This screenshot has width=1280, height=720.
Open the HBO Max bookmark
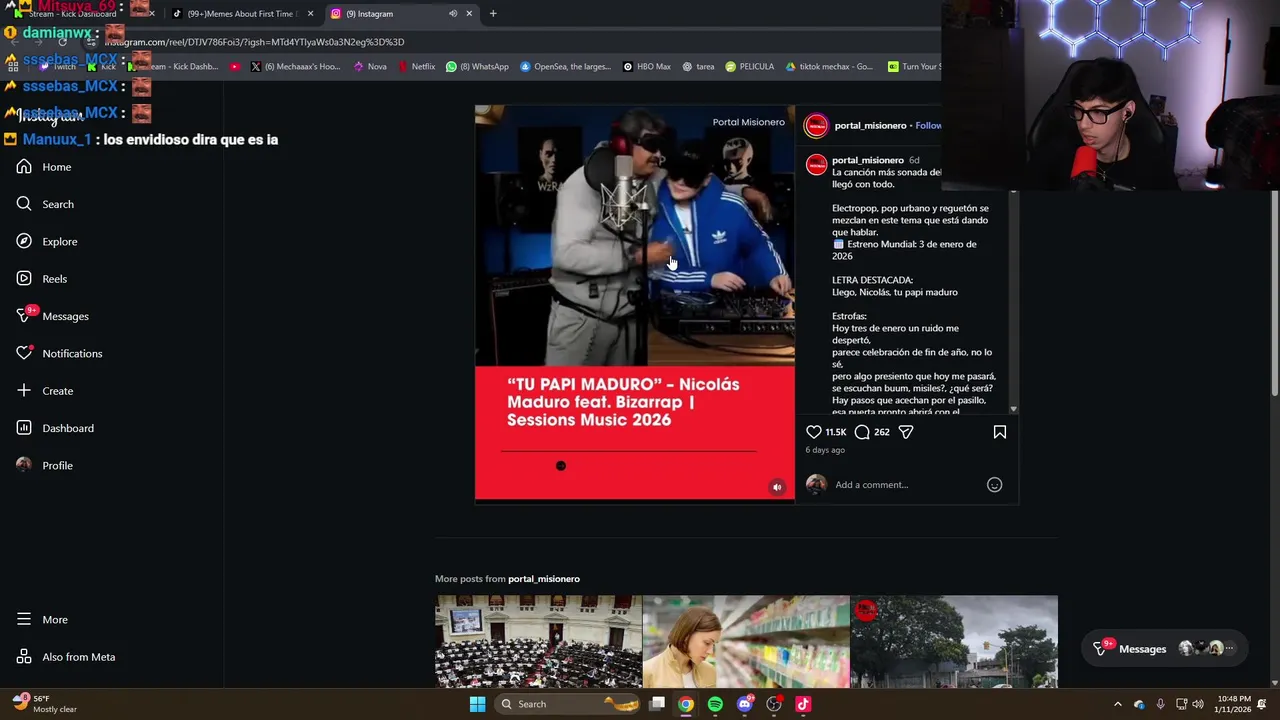tap(647, 67)
